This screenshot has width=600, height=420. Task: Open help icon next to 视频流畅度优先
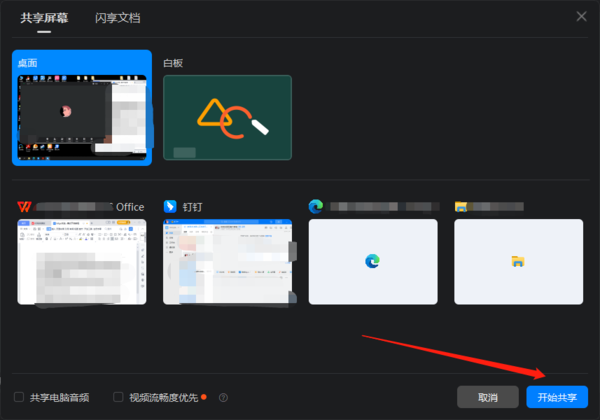tap(223, 398)
